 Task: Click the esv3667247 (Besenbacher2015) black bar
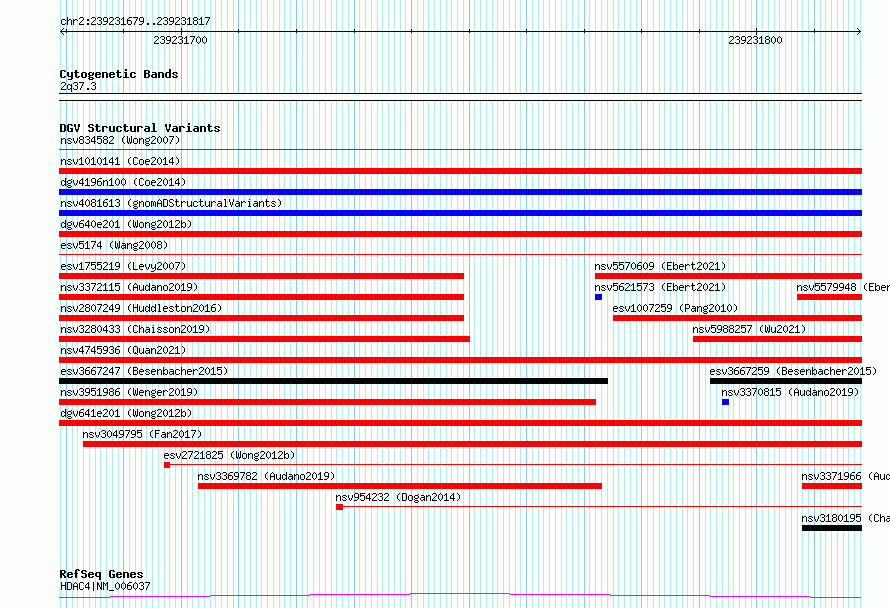(334, 381)
